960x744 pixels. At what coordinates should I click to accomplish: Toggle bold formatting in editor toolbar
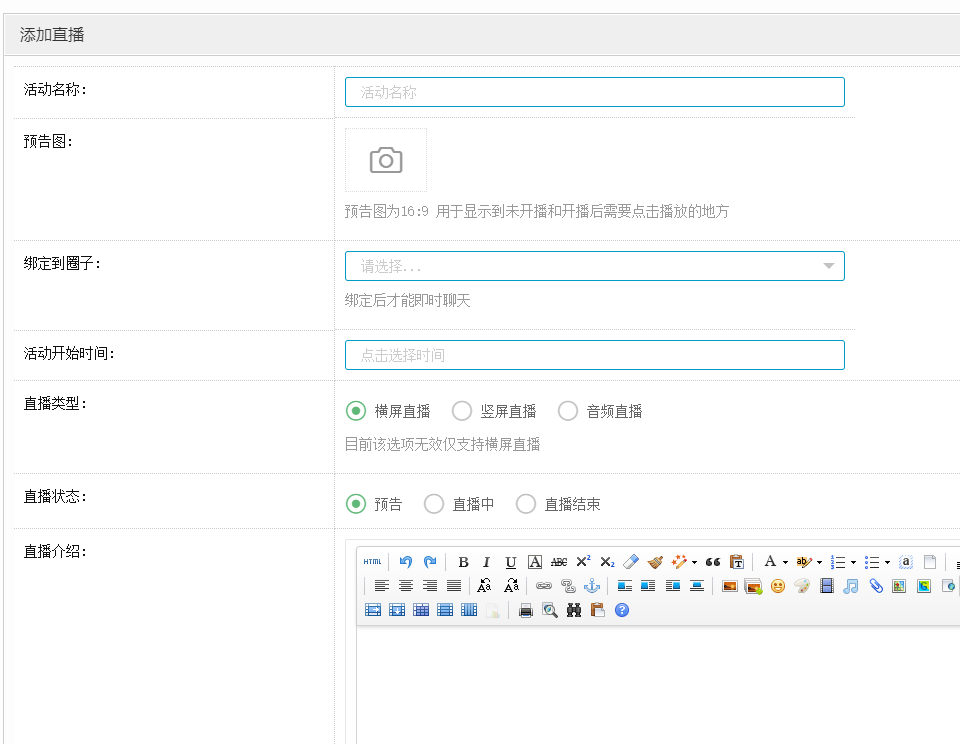pyautogui.click(x=463, y=562)
